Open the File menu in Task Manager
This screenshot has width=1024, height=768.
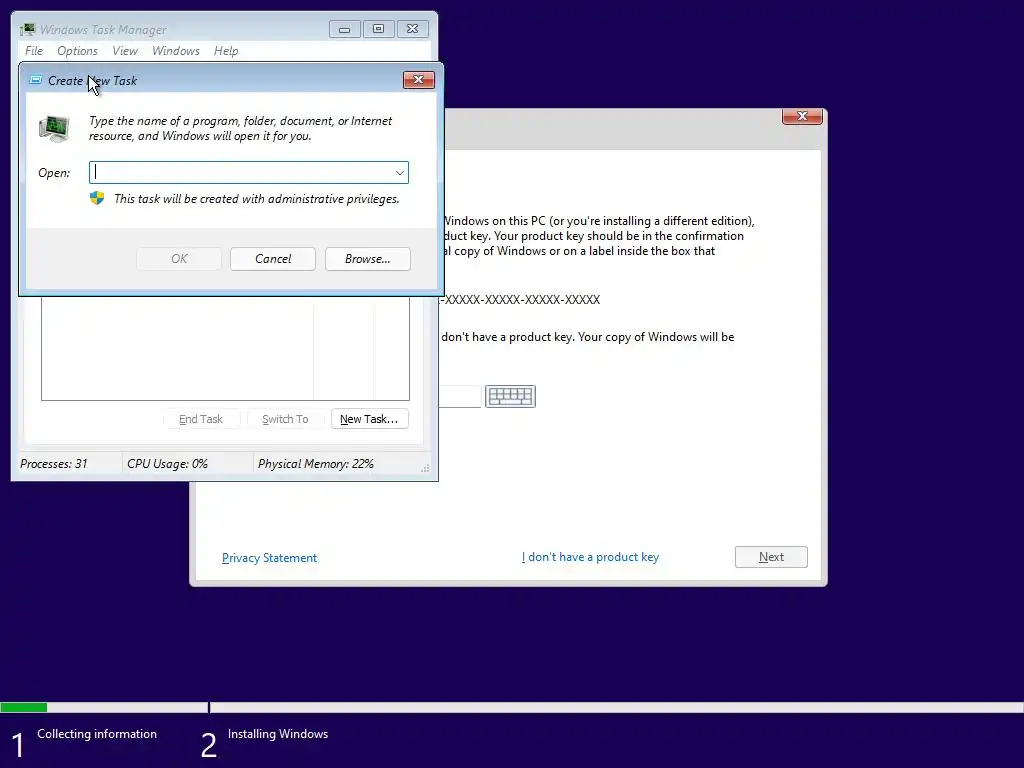coord(34,51)
